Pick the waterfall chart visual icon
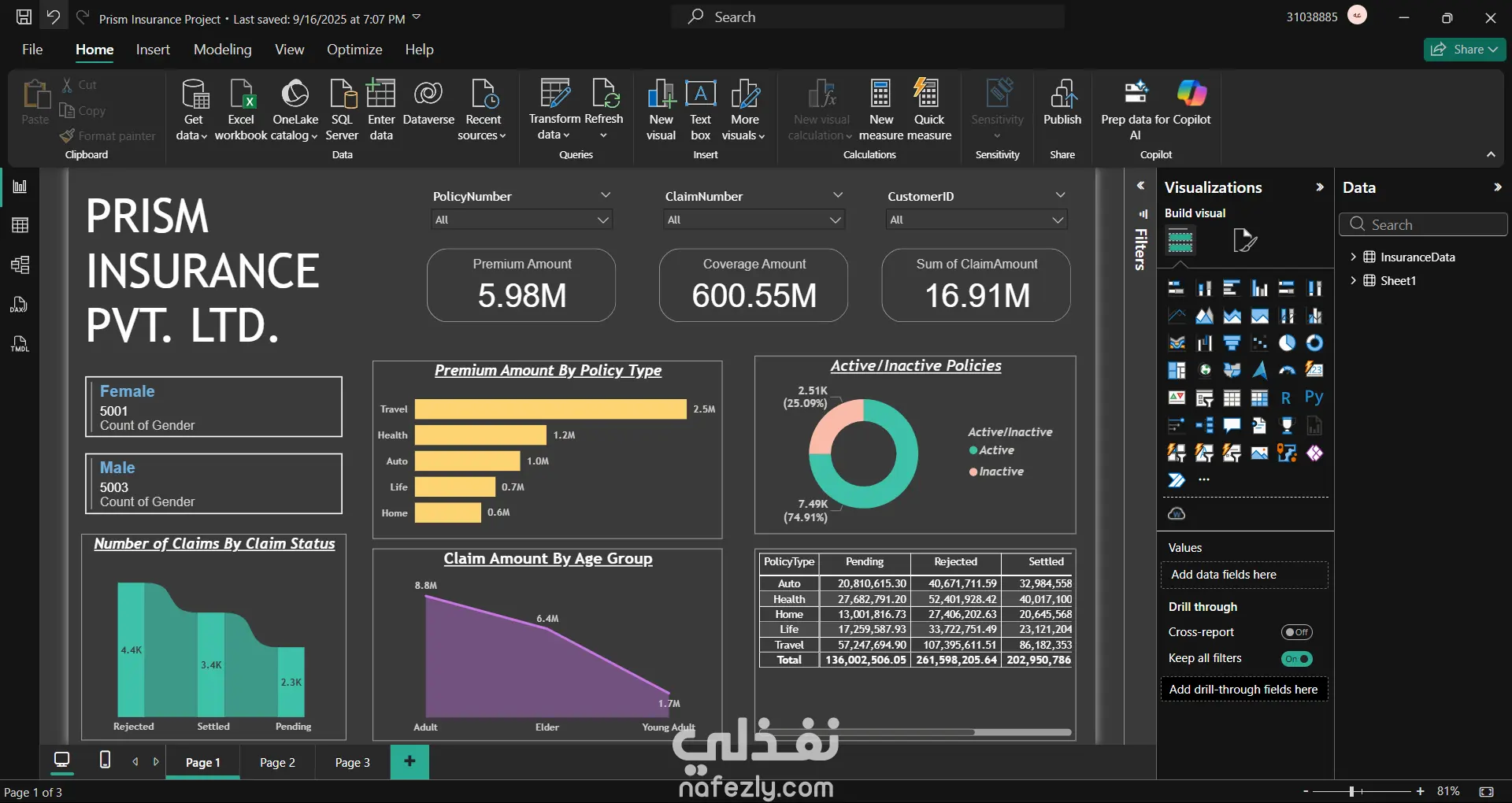 coord(1205,343)
